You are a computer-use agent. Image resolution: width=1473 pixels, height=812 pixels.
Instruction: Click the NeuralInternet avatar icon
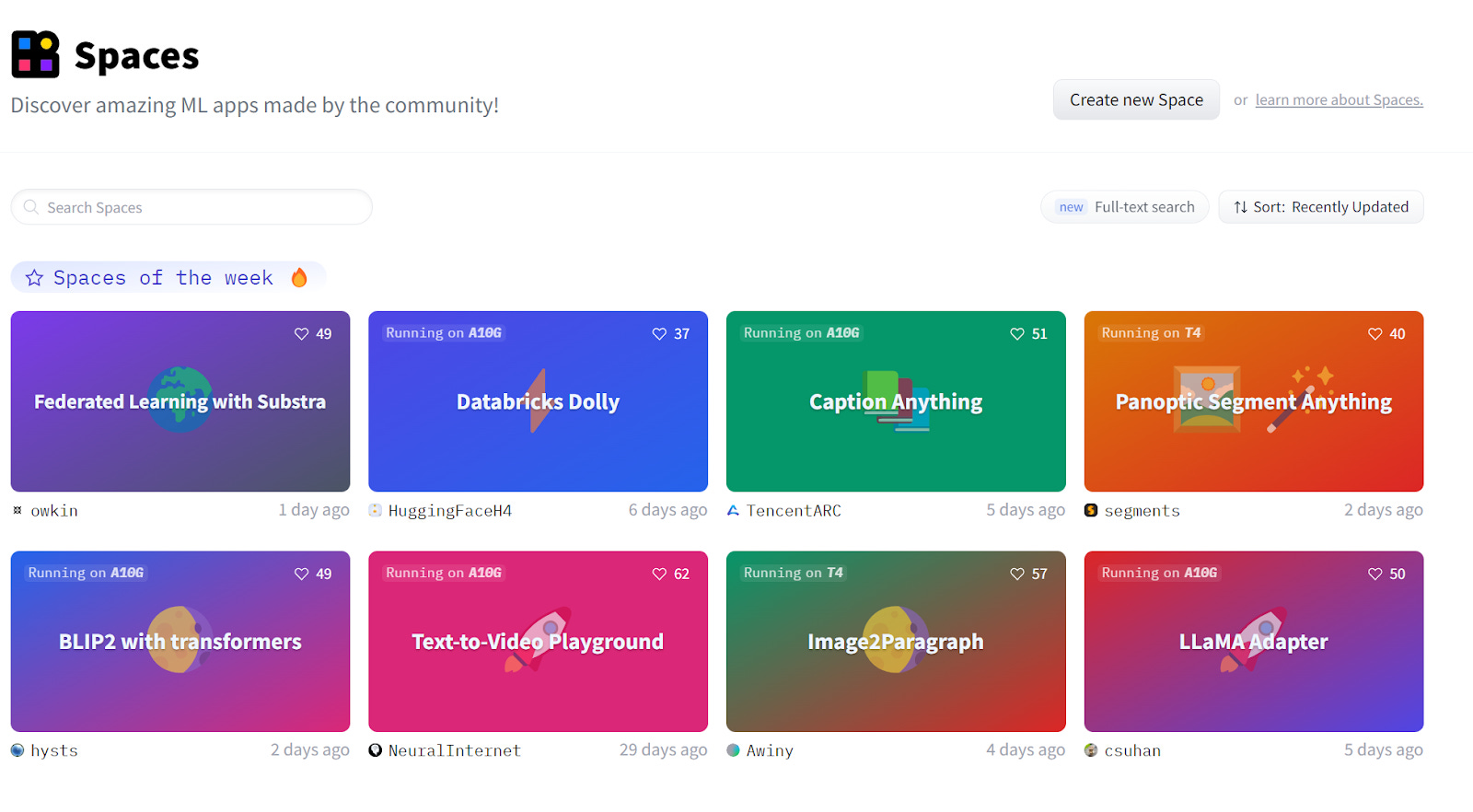click(x=375, y=750)
